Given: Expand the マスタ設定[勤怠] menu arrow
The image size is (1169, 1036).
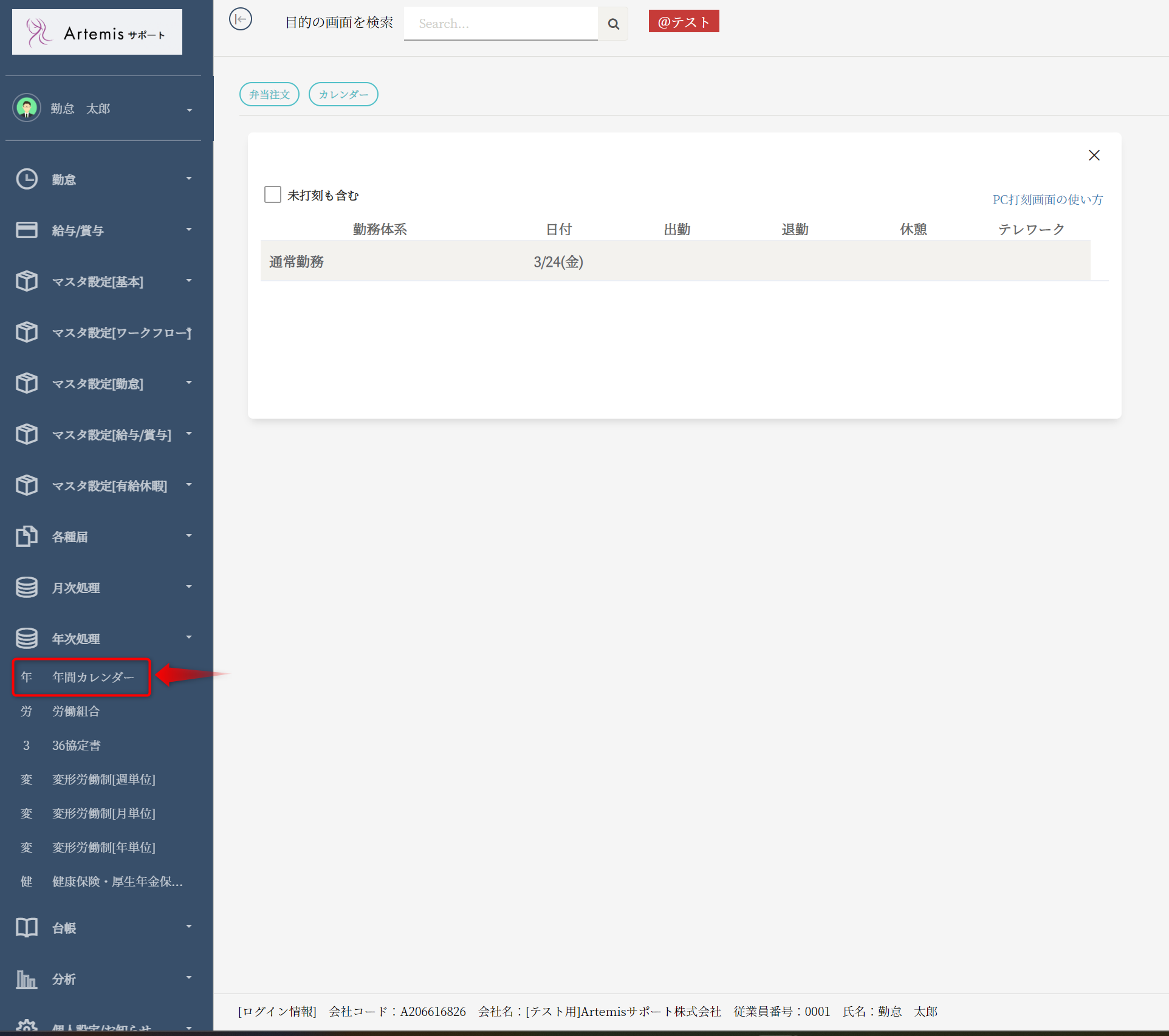Looking at the screenshot, I should [x=189, y=383].
